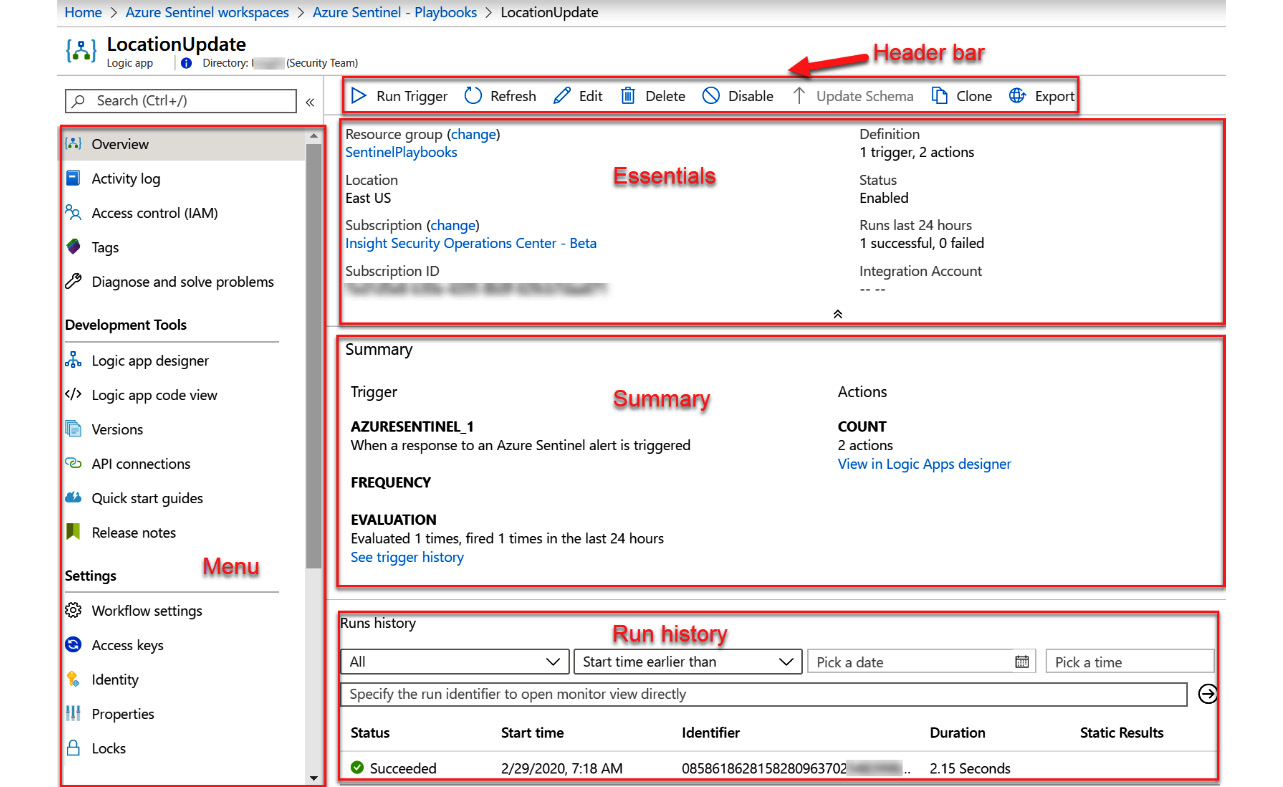Click the API connections icon
The image size is (1283, 787).
point(73,463)
